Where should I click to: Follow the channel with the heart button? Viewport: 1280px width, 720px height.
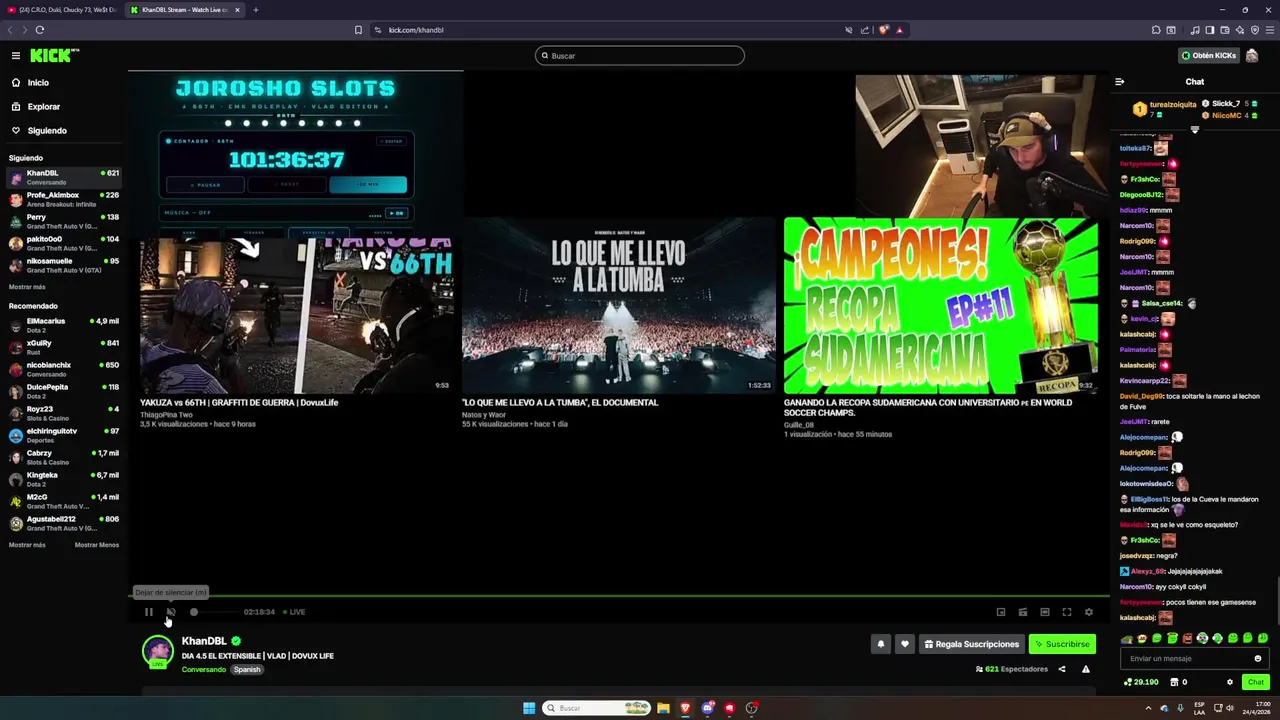905,644
